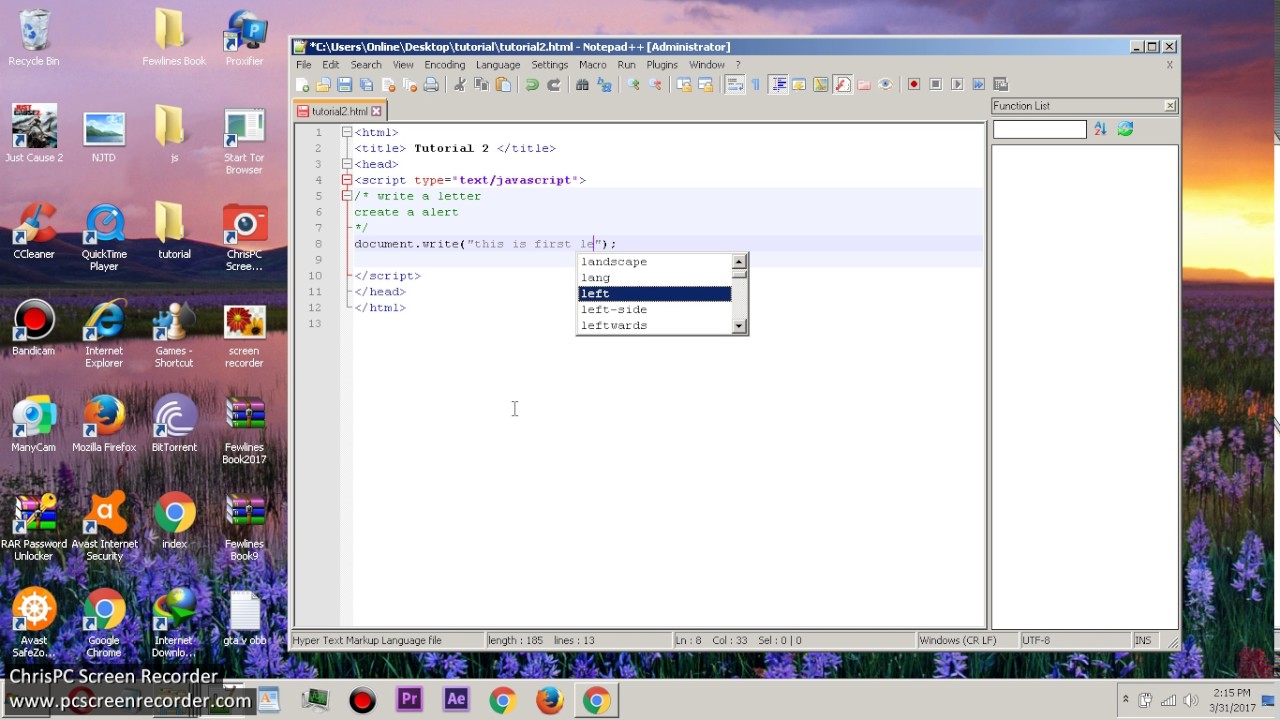Click the Save All toolbar icon
The width and height of the screenshot is (1280, 720).
[366, 85]
